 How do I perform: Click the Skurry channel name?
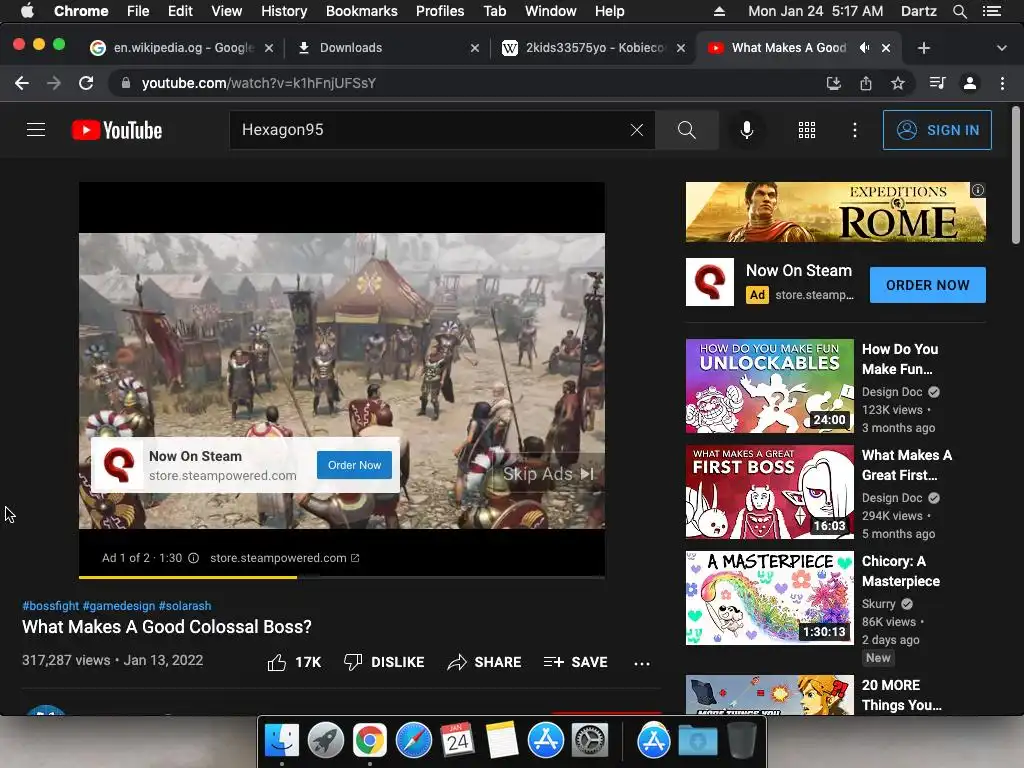[878, 604]
